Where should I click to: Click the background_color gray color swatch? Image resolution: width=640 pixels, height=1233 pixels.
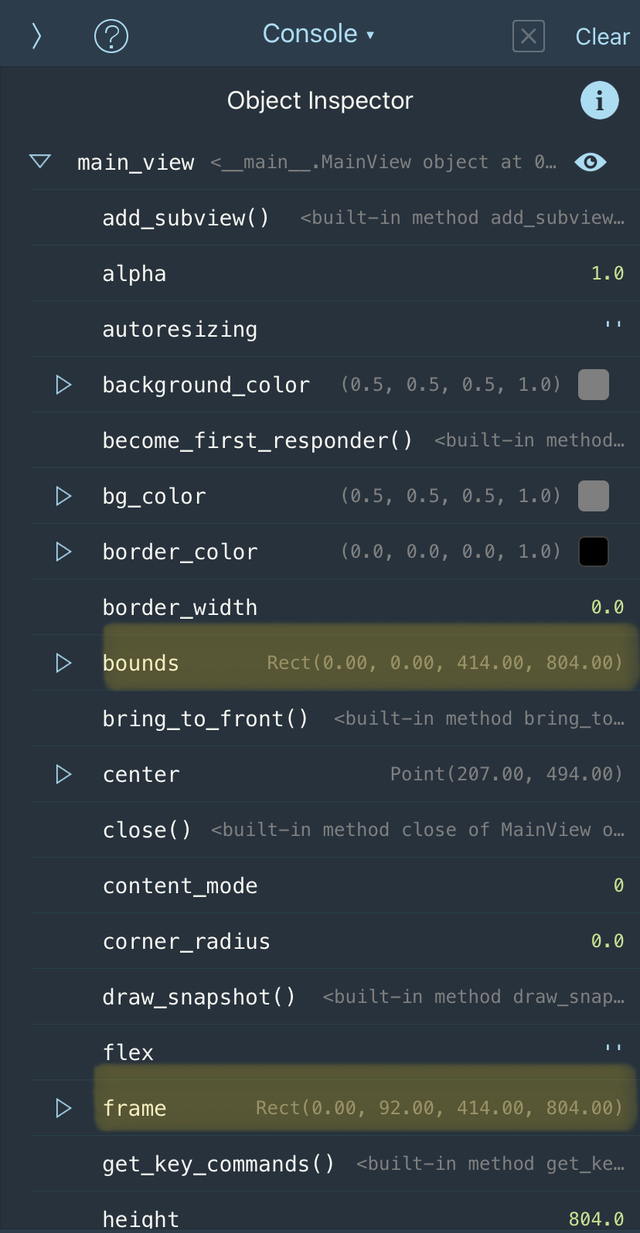click(592, 384)
